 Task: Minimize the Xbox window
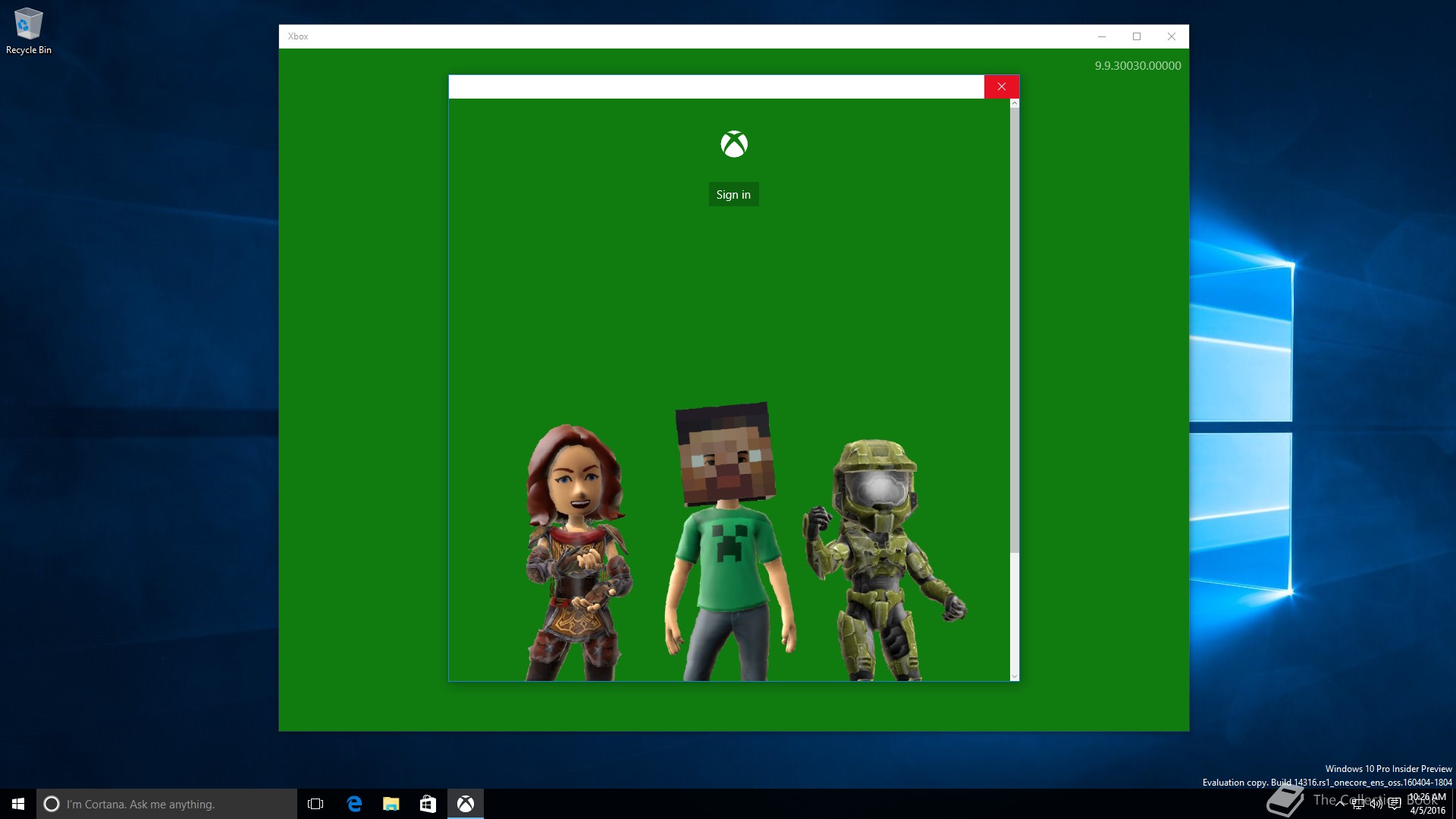click(x=1102, y=36)
